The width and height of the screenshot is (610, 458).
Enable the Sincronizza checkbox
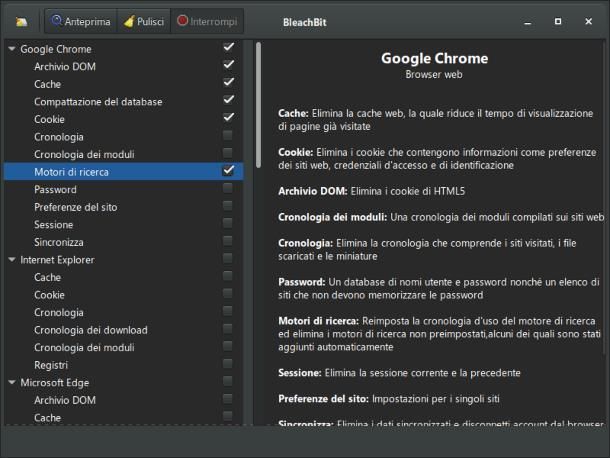[228, 240]
